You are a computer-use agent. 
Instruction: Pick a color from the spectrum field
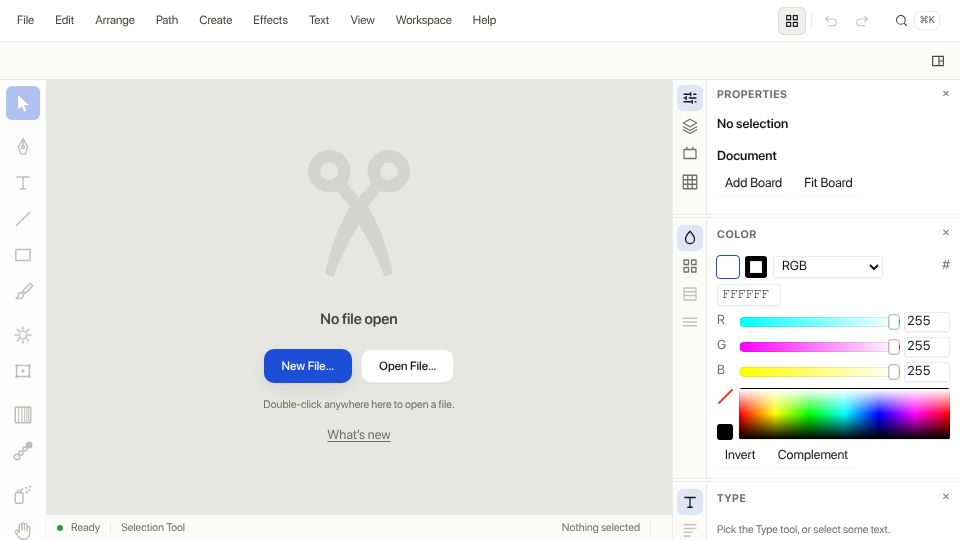click(x=844, y=413)
